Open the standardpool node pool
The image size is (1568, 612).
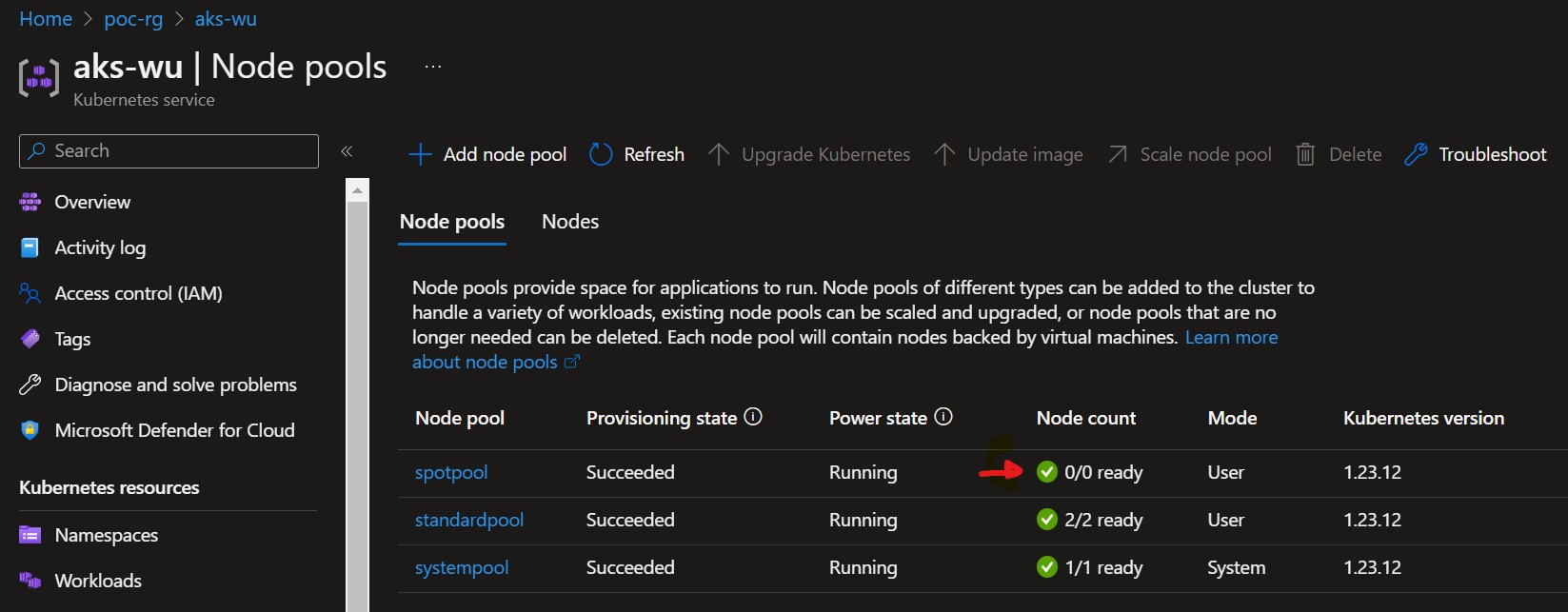click(469, 521)
